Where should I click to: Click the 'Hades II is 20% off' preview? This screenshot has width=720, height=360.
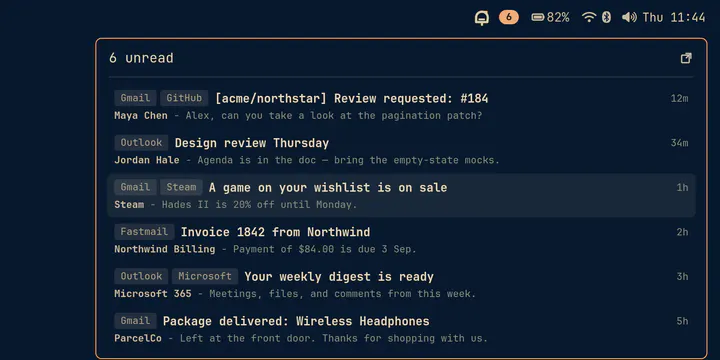pyautogui.click(x=259, y=205)
